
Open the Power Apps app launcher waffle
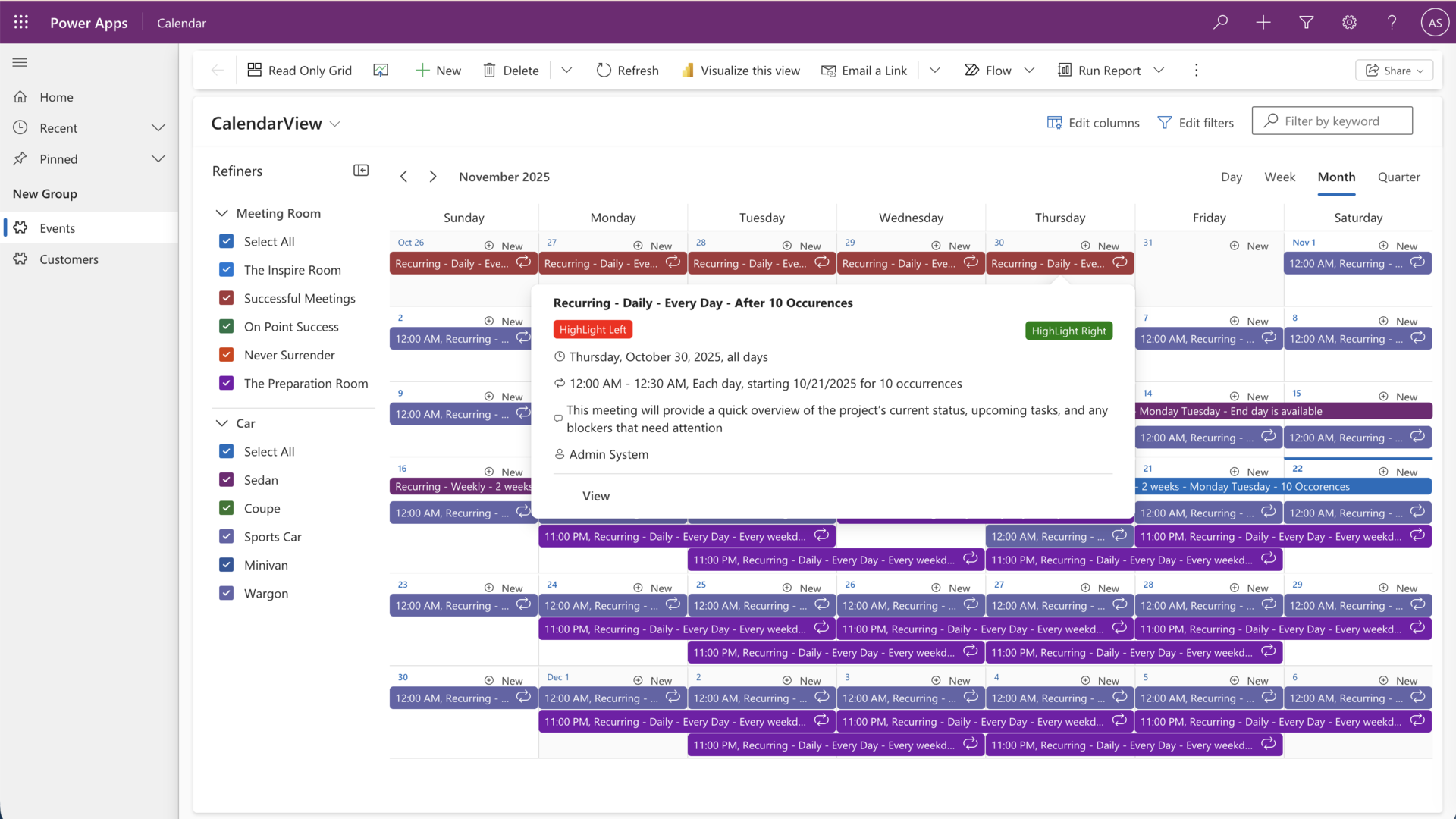pos(20,22)
